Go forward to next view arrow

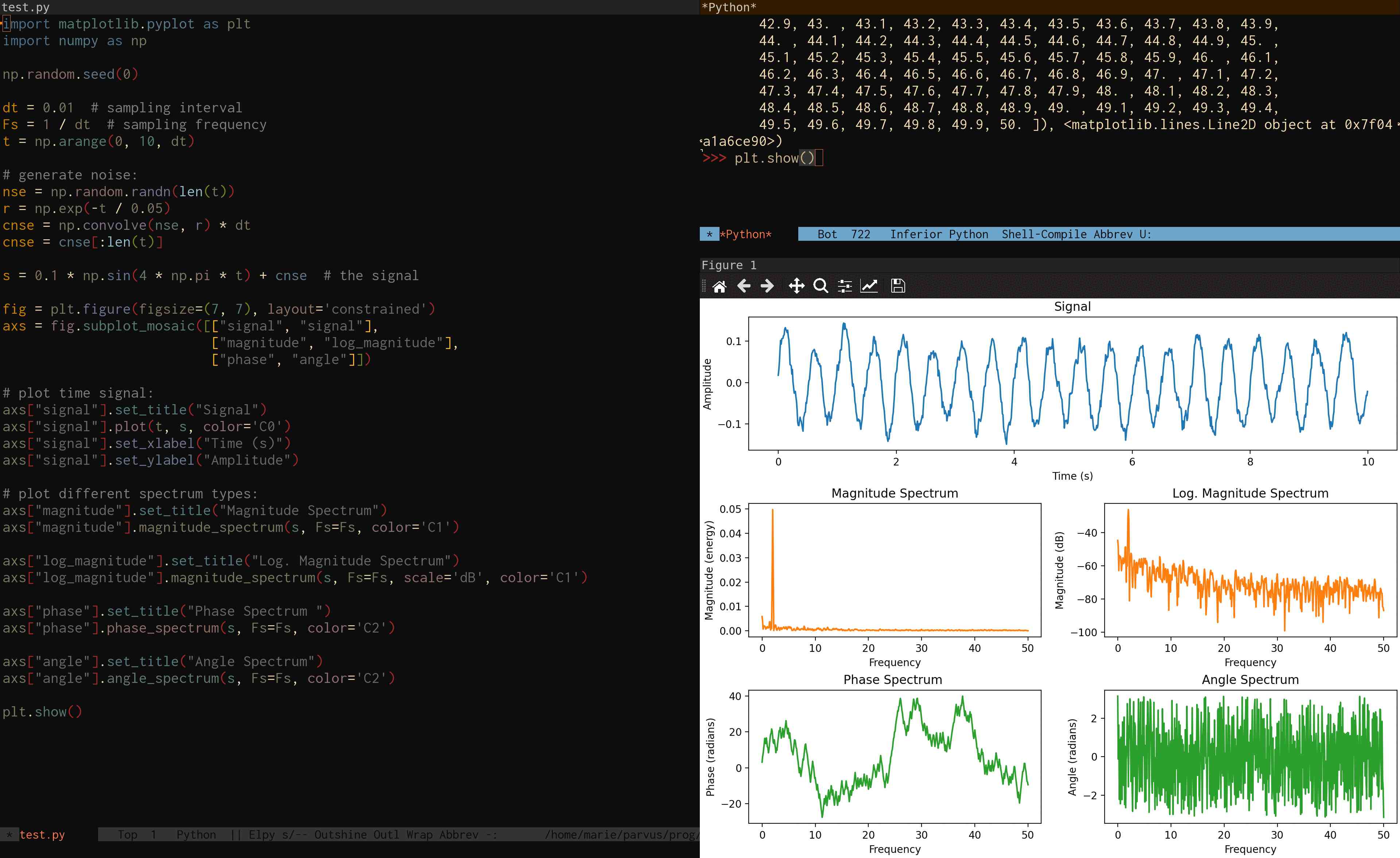[x=767, y=286]
